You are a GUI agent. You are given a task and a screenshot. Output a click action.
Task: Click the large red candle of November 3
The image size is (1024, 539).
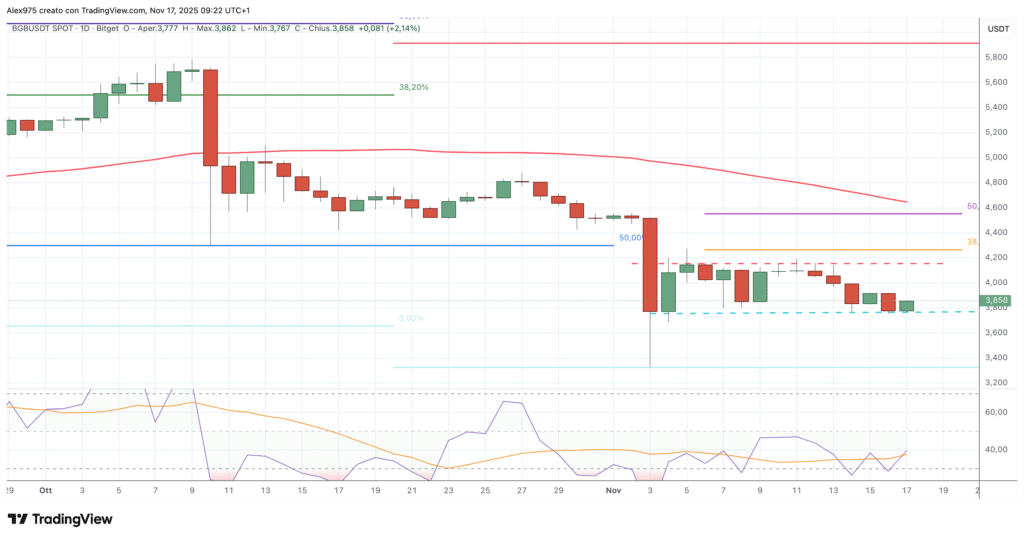(650, 265)
